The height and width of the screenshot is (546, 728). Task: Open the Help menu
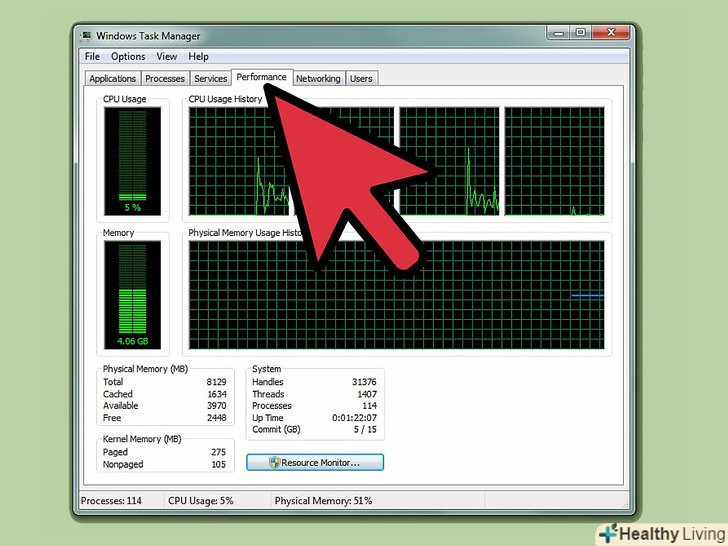tap(198, 57)
